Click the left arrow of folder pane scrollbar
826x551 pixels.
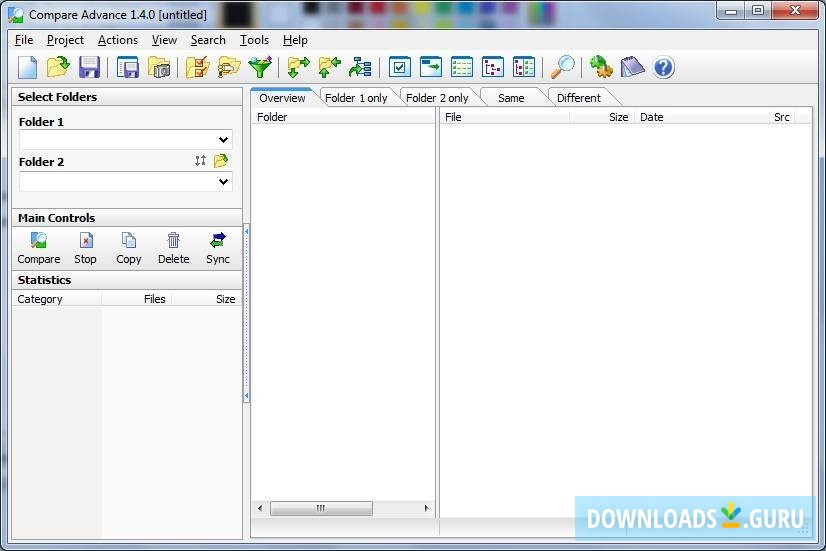(260, 508)
